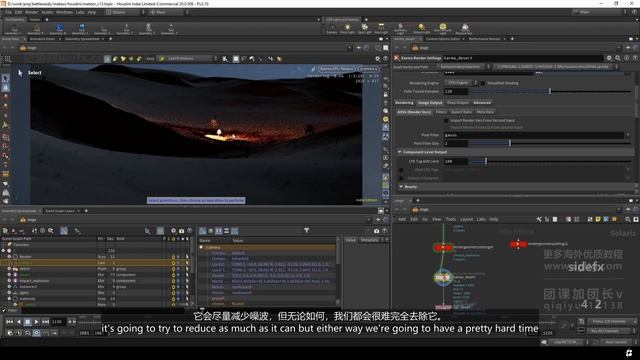Adjust the LPE Tag AOV Limit slider
The image size is (640, 360).
click(x=486, y=162)
